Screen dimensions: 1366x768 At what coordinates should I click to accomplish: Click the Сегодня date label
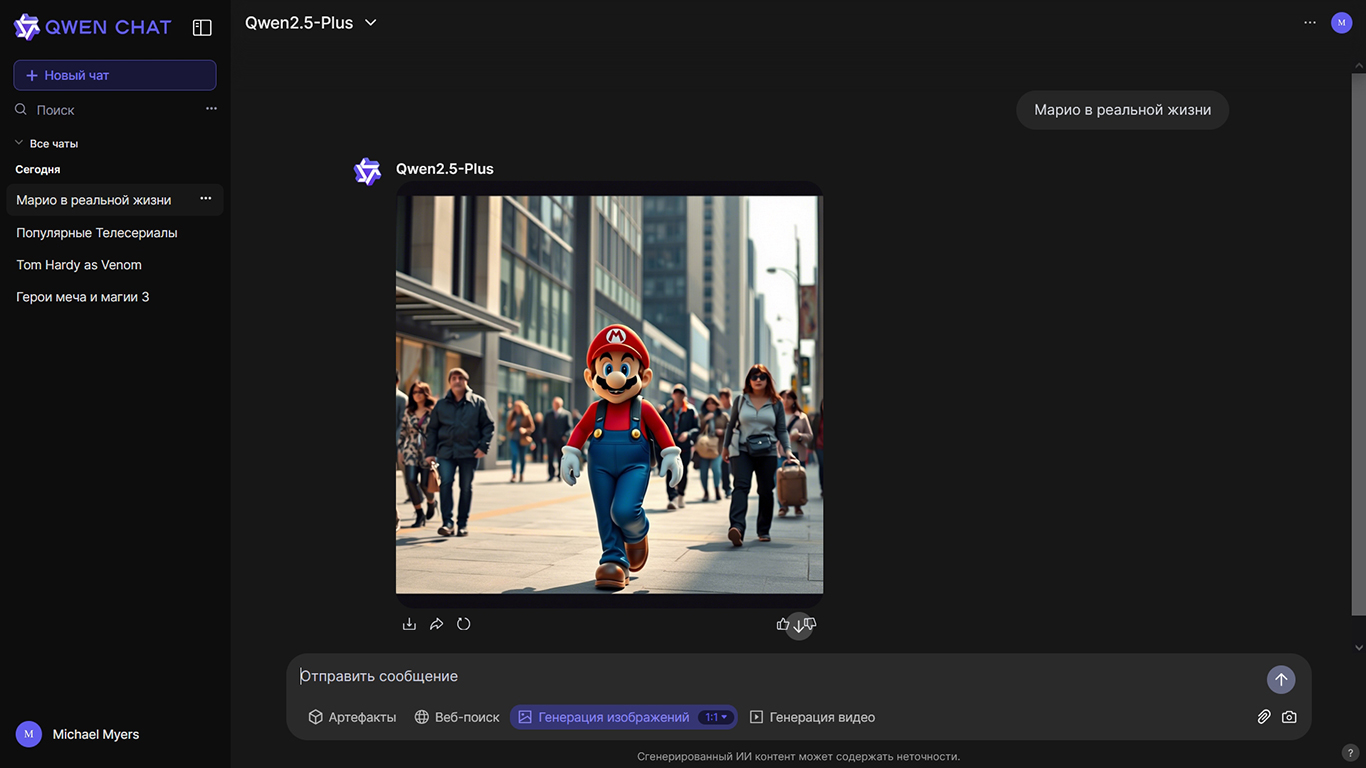pos(38,170)
